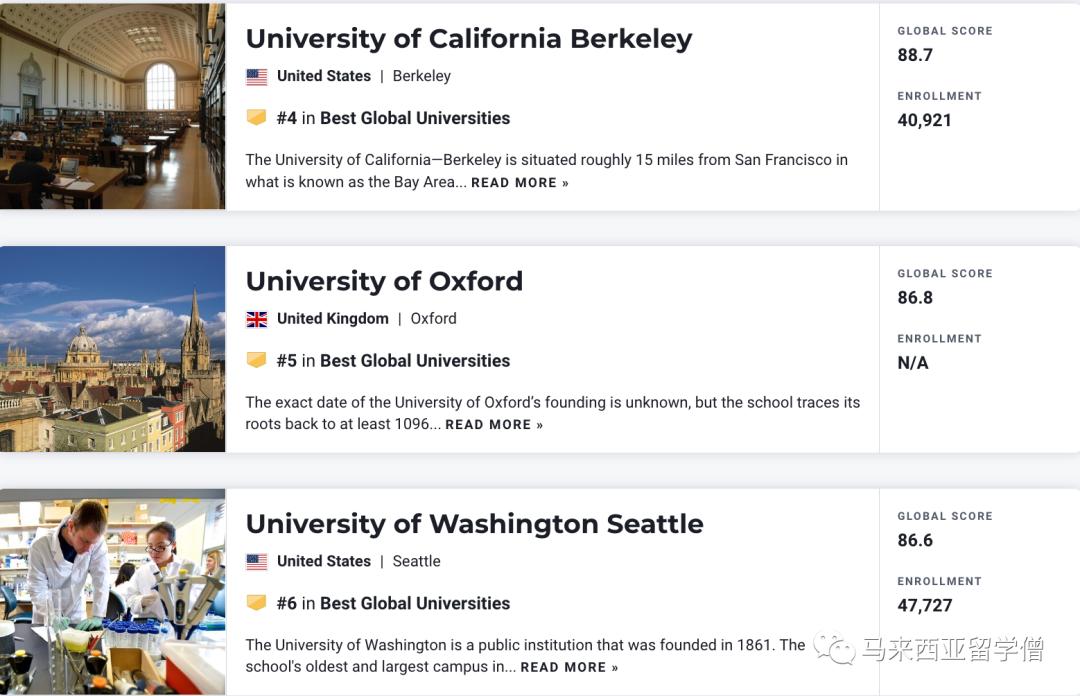
Task: Click the Oxford skyline photo thumbnail
Action: point(112,349)
